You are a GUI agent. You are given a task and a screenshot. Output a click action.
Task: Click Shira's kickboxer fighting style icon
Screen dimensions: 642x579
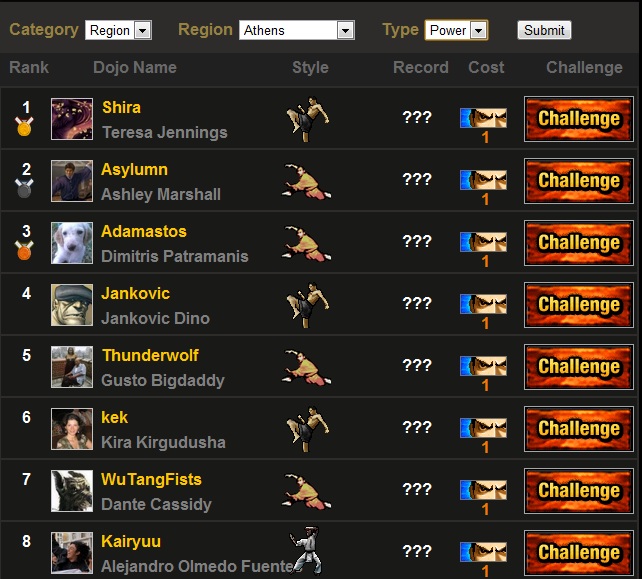[x=307, y=119]
